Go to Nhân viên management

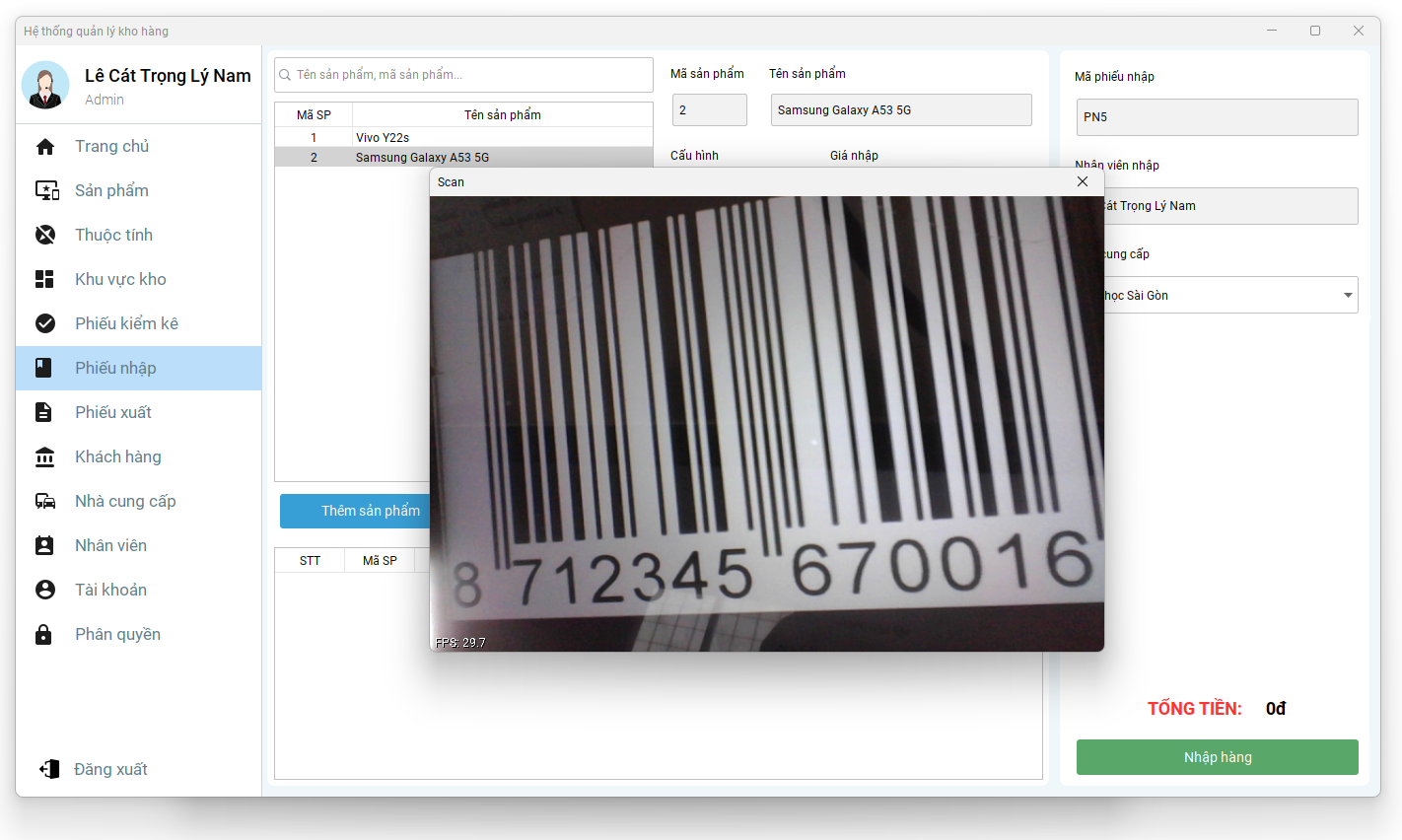point(138,545)
